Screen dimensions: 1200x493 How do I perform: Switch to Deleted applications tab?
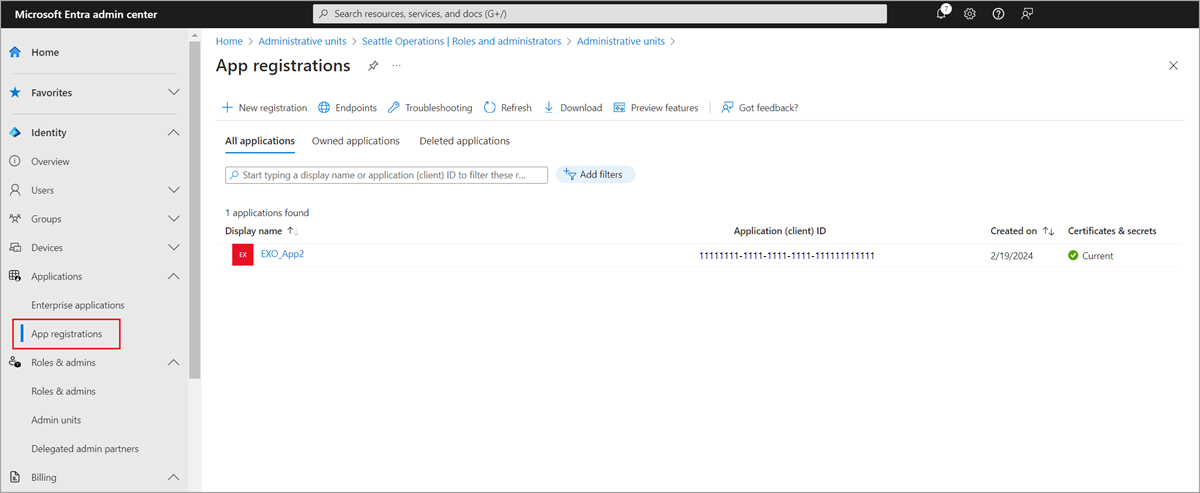click(465, 141)
